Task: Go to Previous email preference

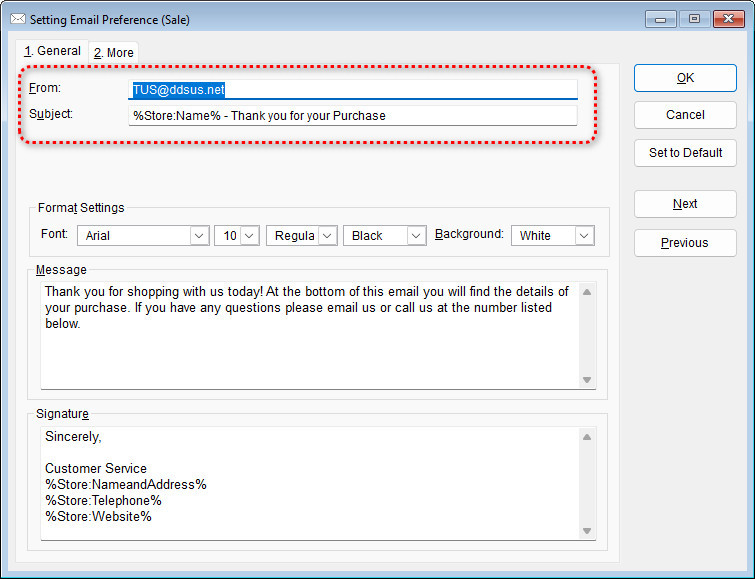Action: tap(685, 243)
